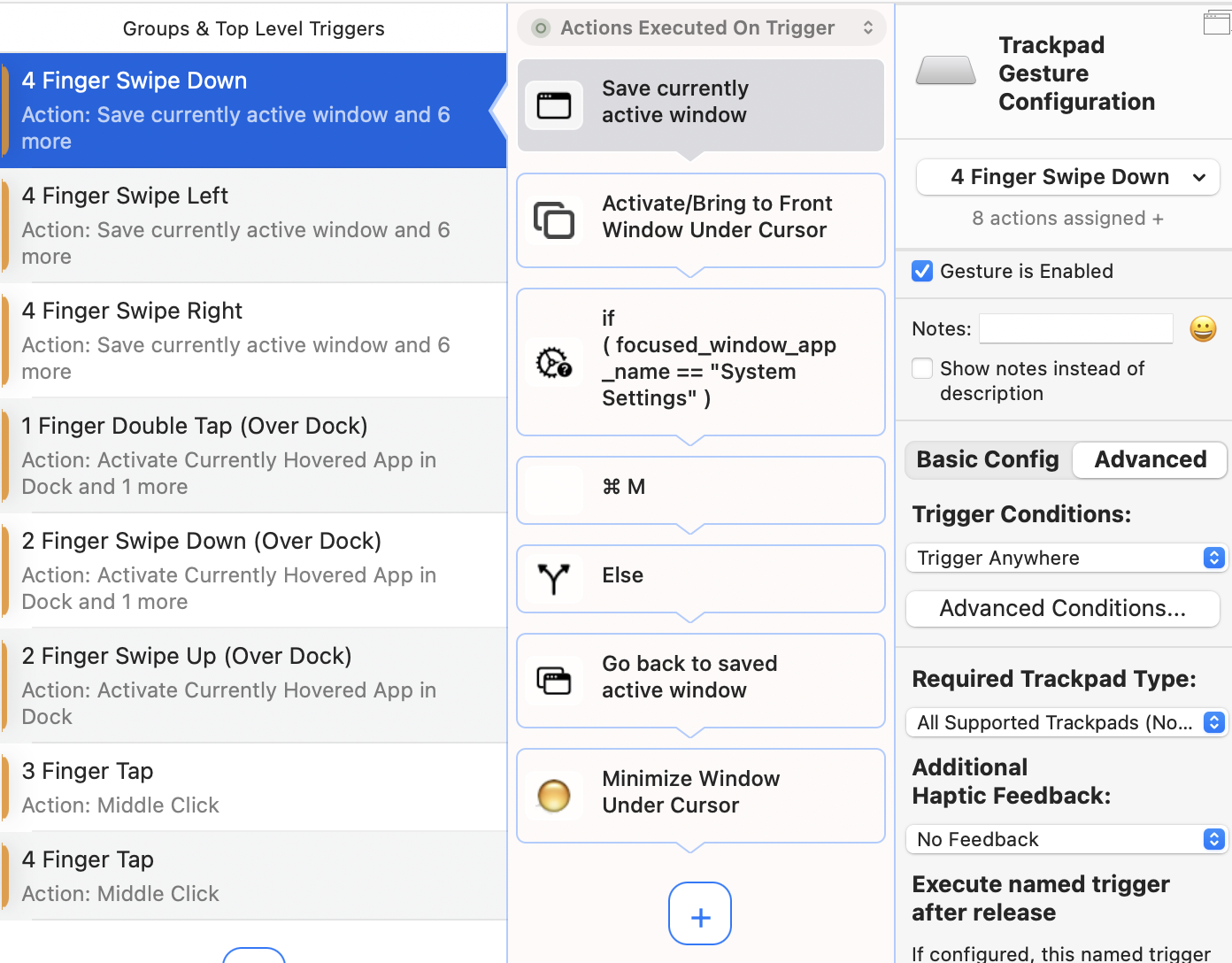The width and height of the screenshot is (1232, 963).
Task: Click the Trackpad Gesture Configuration title
Action: [x=1077, y=73]
